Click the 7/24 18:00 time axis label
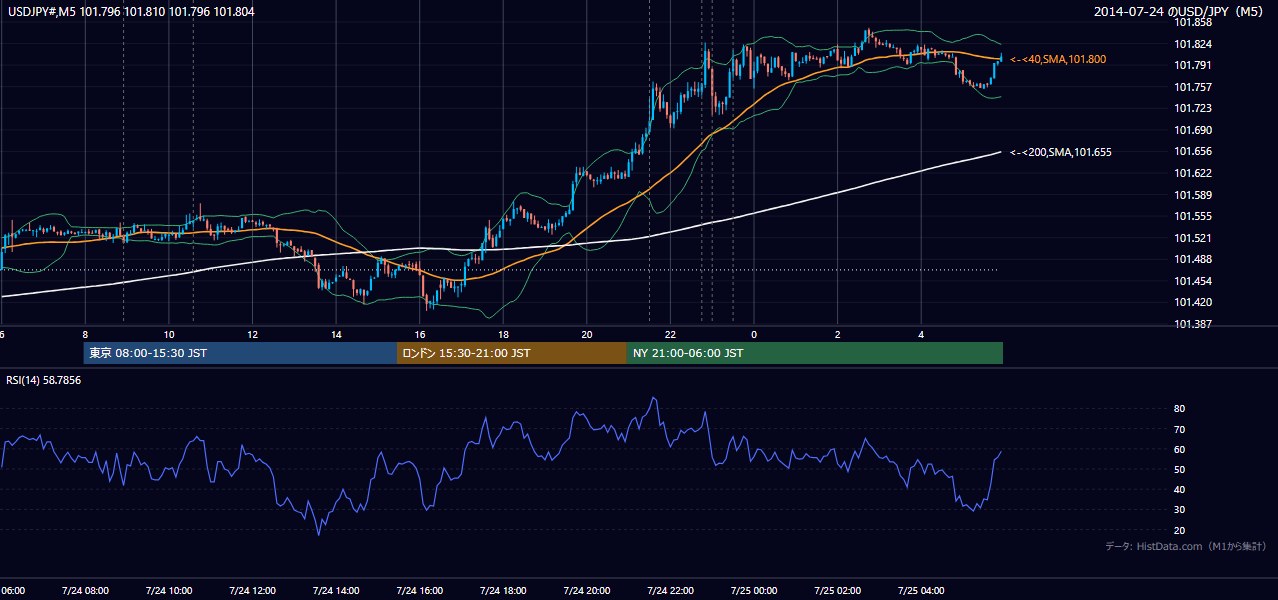Screen dimensions: 1278x600 pyautogui.click(x=502, y=591)
